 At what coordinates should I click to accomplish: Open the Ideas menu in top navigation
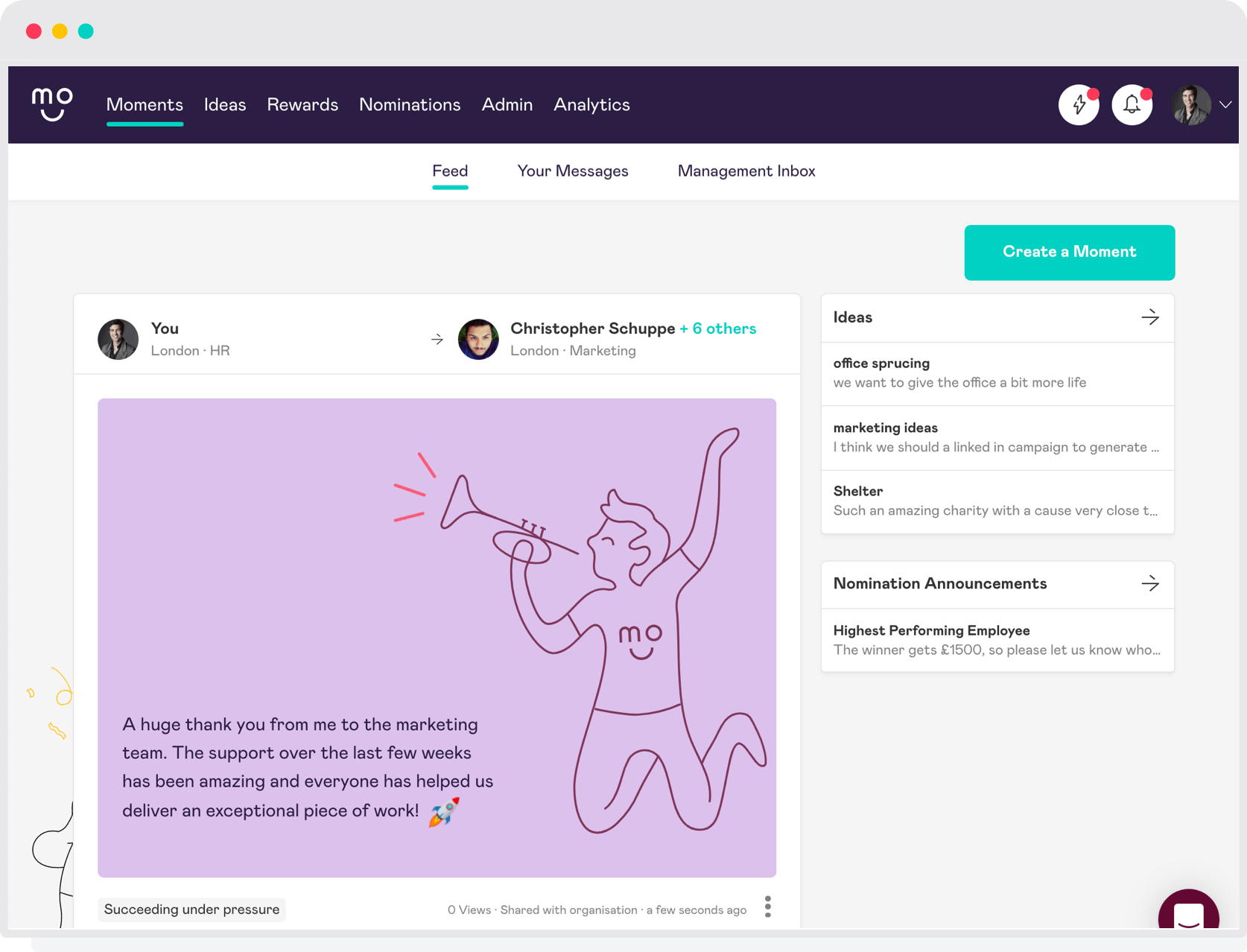click(x=225, y=105)
